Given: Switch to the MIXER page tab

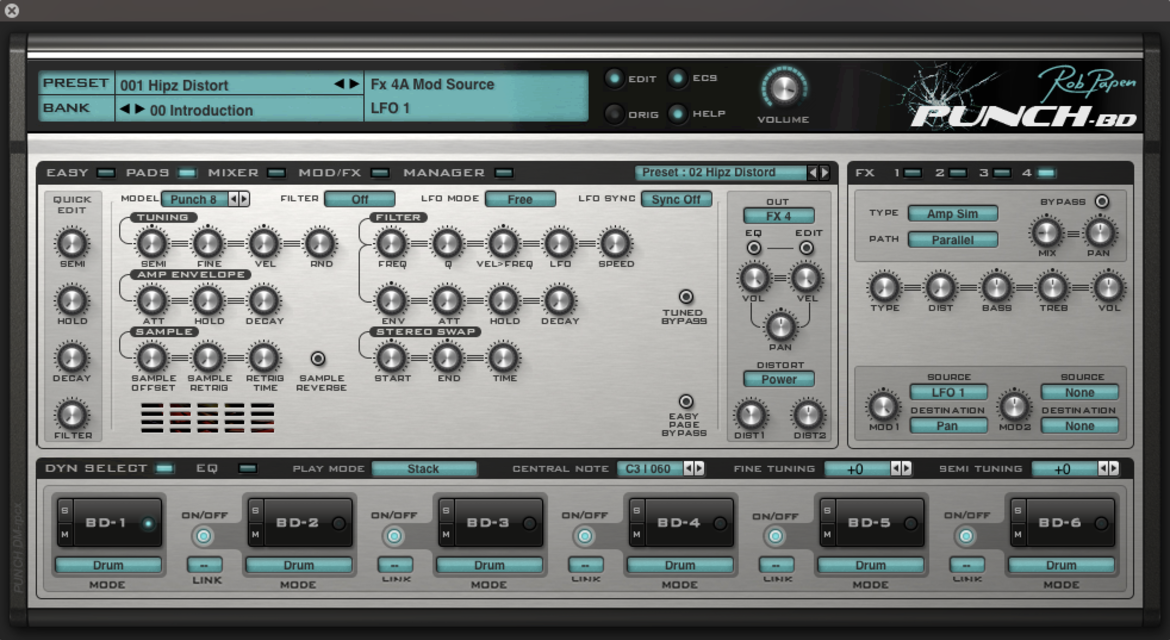Looking at the screenshot, I should pyautogui.click(x=246, y=173).
